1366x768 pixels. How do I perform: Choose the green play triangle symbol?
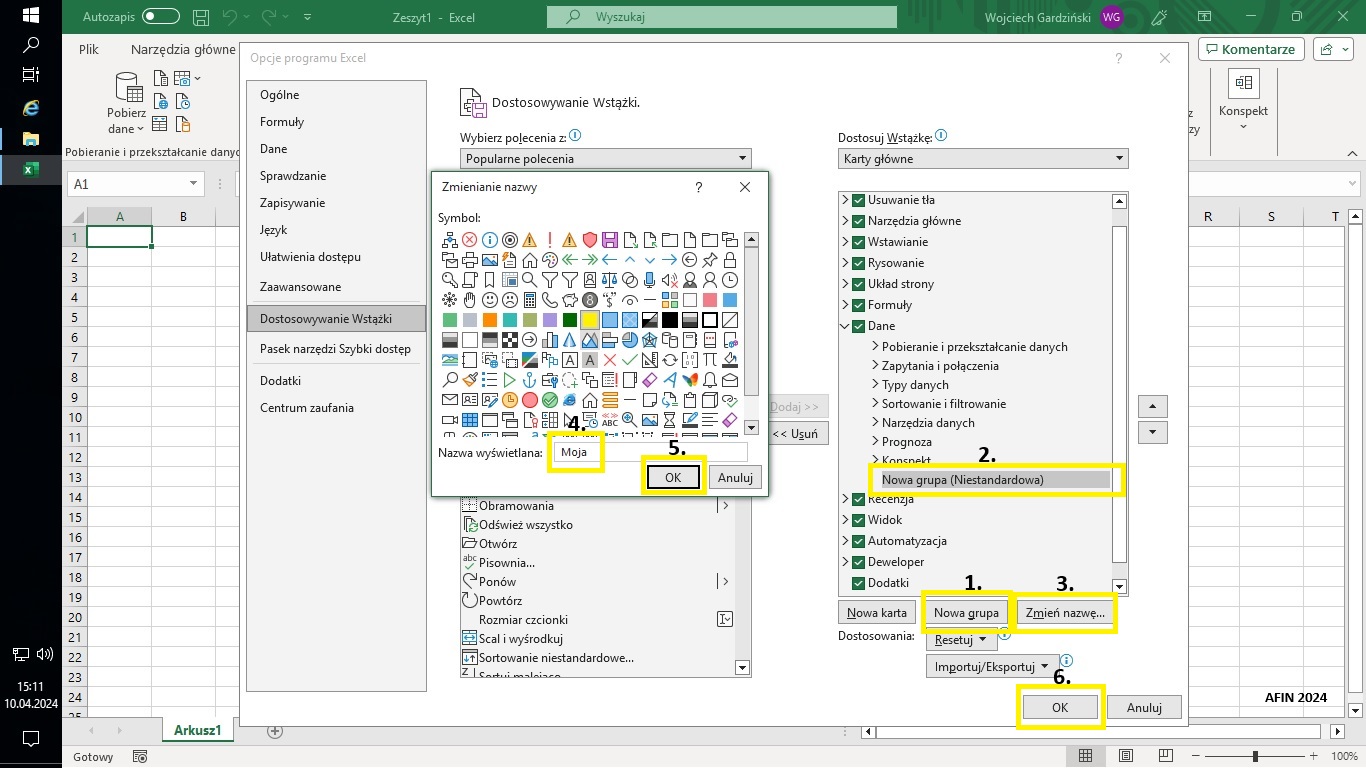point(510,380)
